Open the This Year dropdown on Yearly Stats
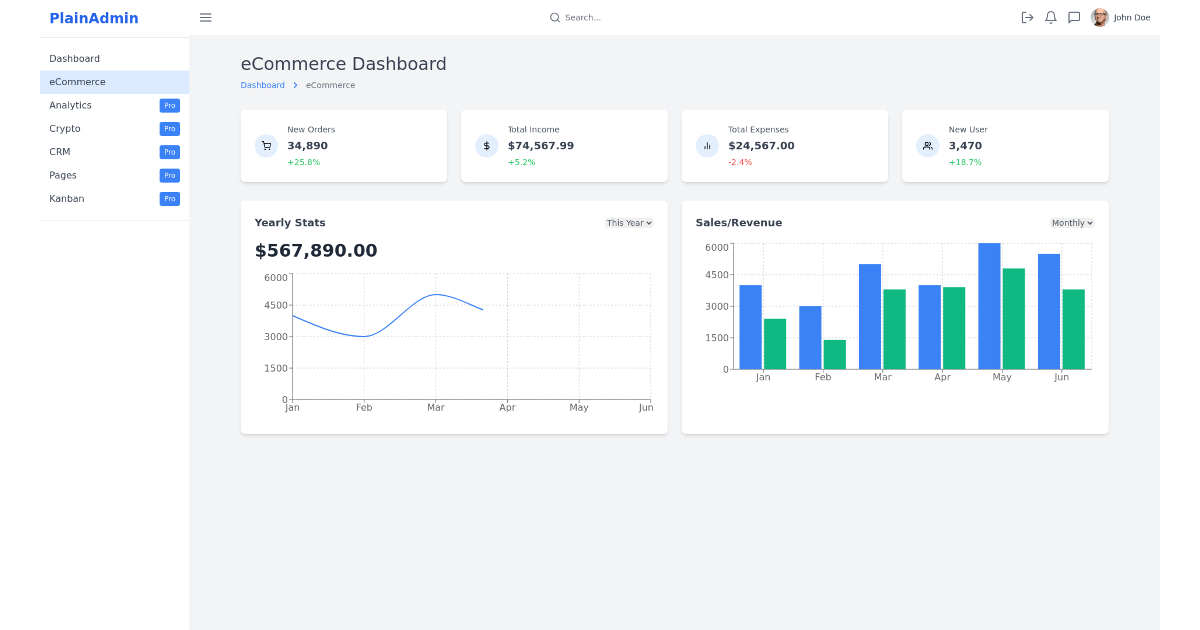The height and width of the screenshot is (630, 1200). tap(628, 222)
